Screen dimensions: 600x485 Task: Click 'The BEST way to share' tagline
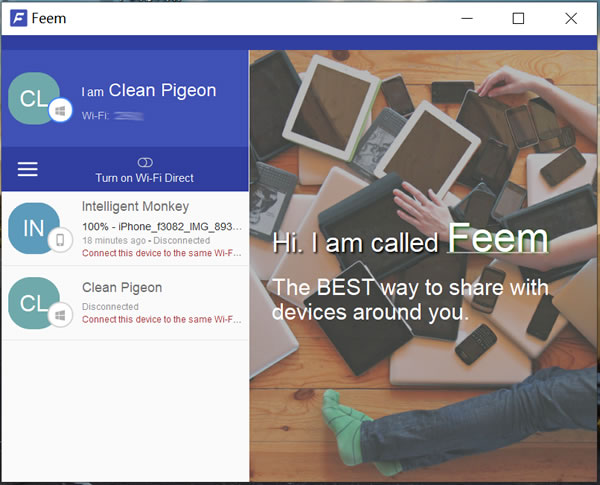click(x=410, y=299)
